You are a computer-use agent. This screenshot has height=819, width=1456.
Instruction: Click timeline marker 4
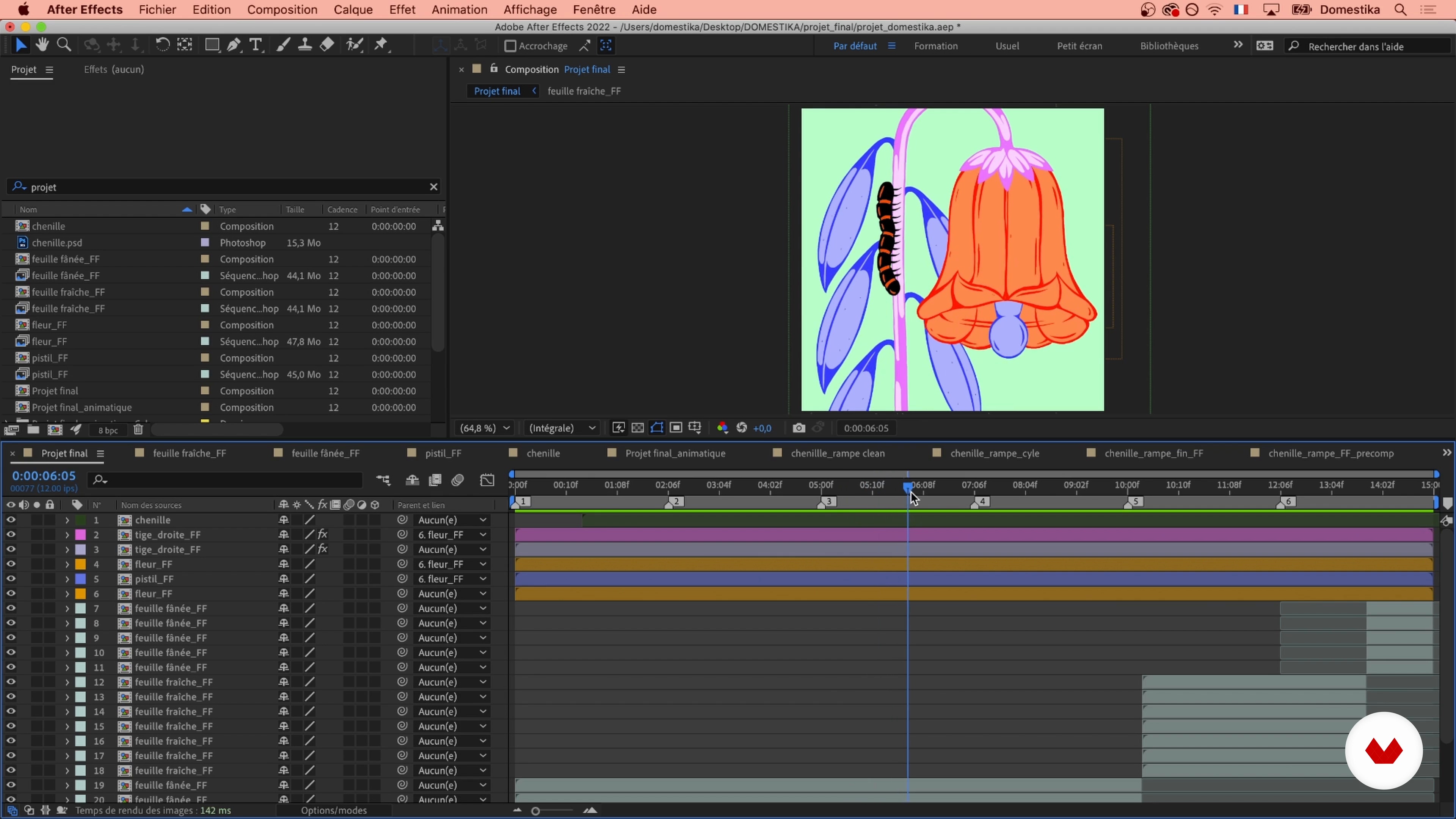[981, 501]
